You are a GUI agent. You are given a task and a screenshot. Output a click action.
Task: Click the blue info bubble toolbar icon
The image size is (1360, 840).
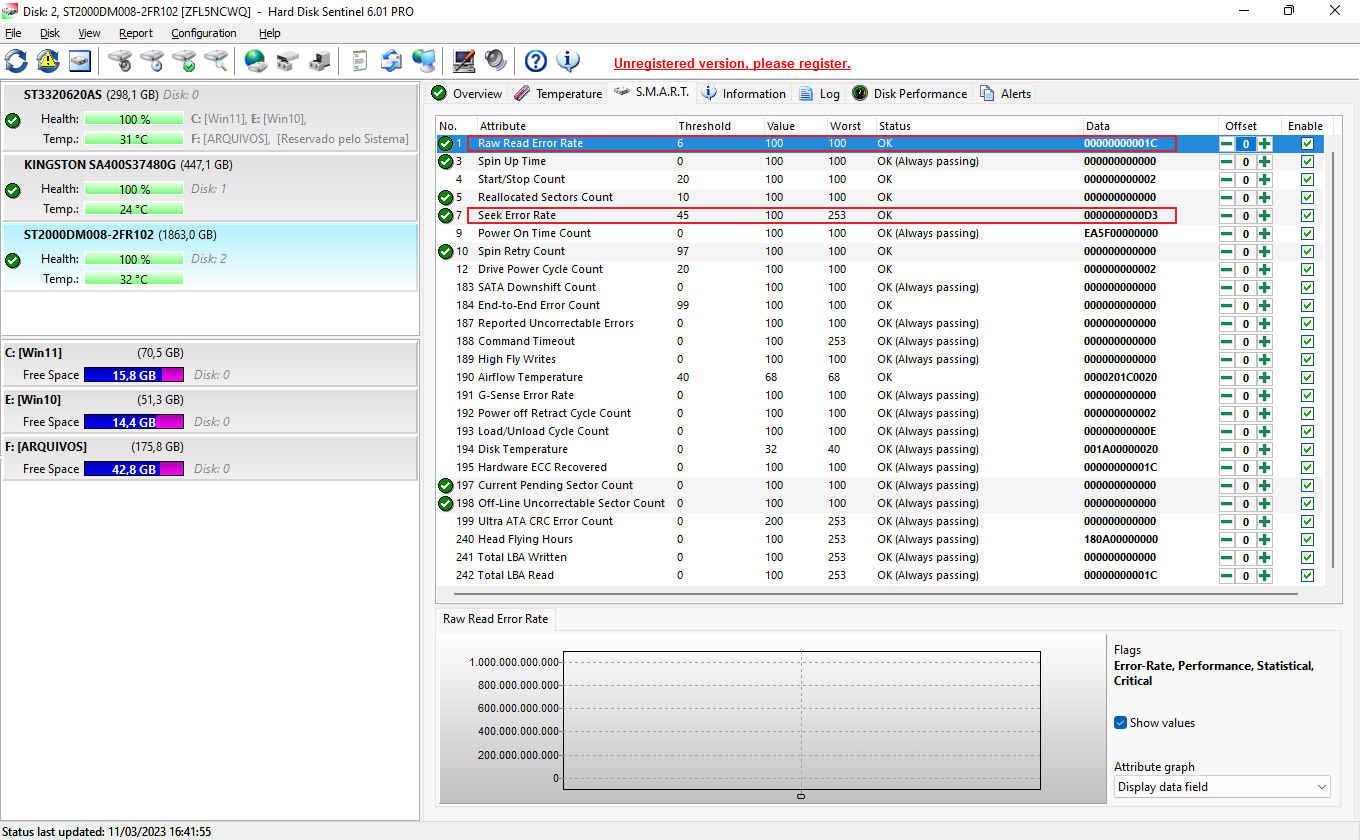pos(568,61)
